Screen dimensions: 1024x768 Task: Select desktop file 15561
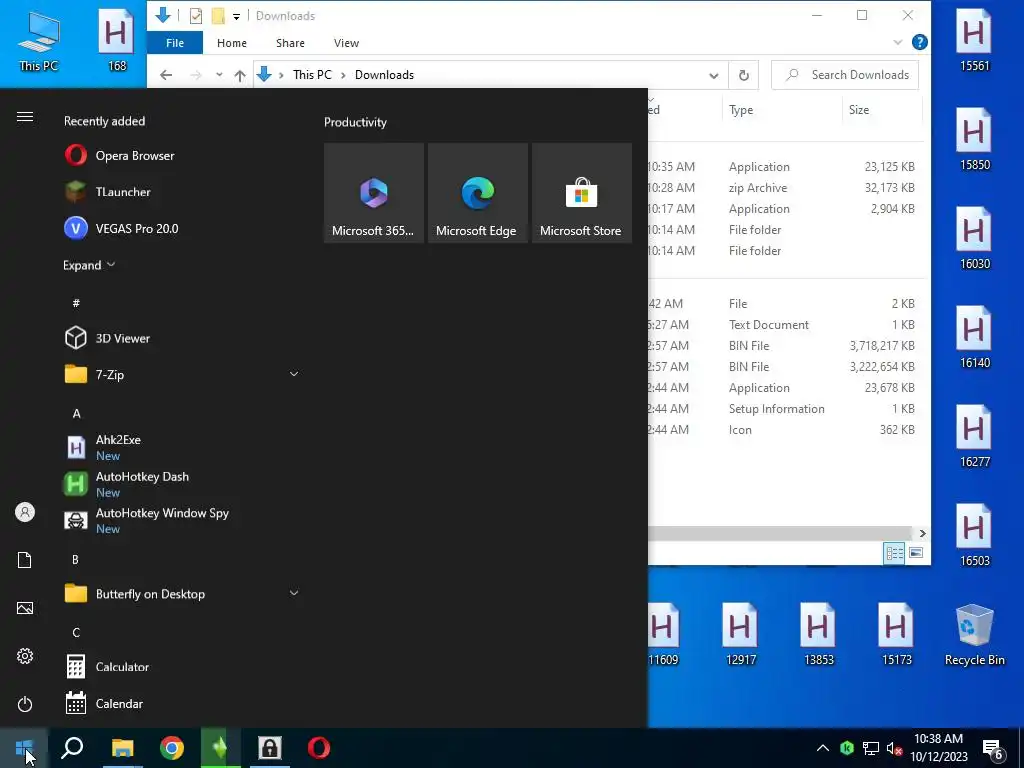(974, 40)
